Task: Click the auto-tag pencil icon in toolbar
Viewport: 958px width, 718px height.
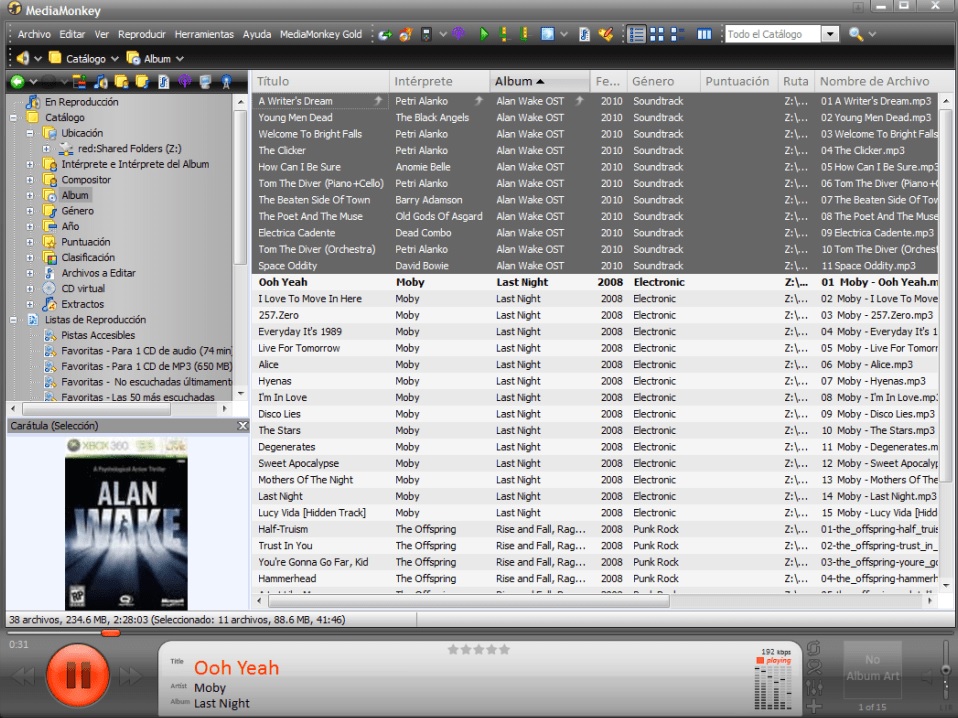Action: [605, 34]
